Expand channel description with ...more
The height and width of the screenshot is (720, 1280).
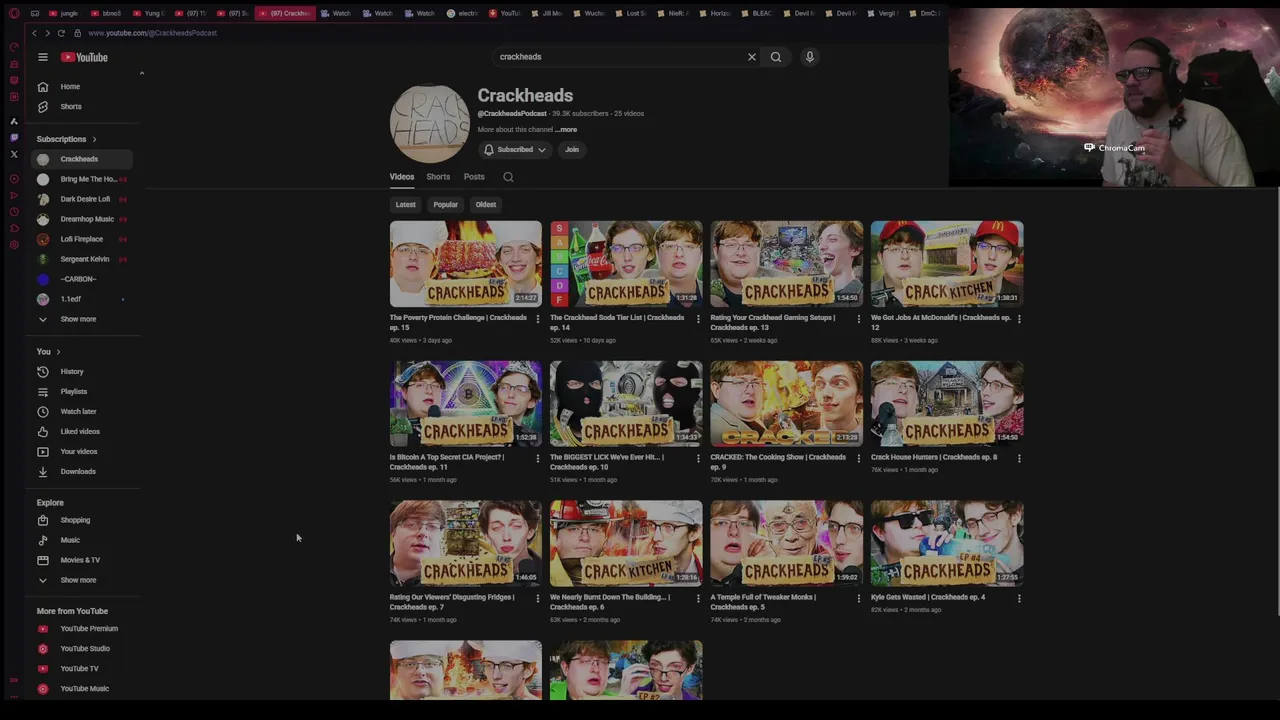pyautogui.click(x=567, y=130)
